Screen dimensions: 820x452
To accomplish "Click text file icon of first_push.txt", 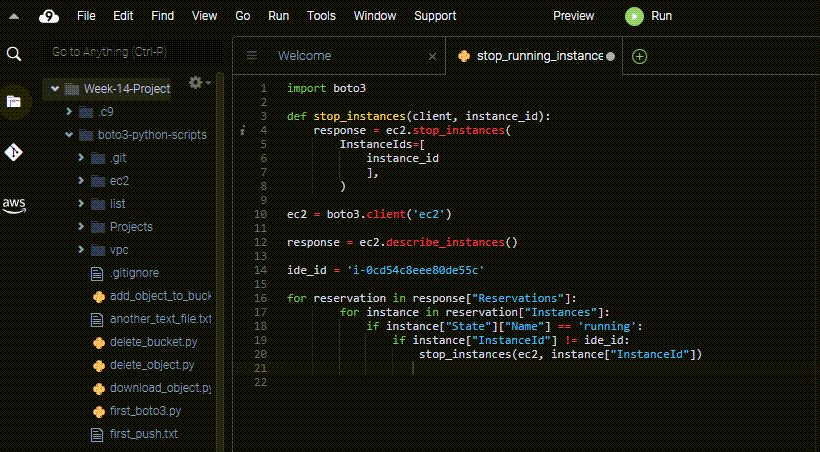I will point(97,435).
